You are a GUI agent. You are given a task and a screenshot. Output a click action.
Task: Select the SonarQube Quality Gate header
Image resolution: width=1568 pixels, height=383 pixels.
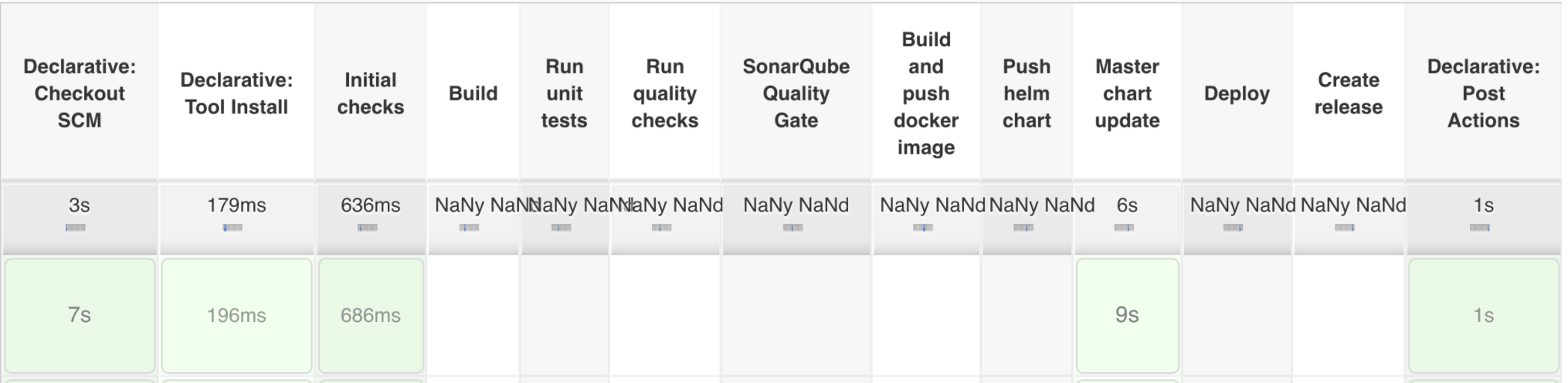coord(796,93)
